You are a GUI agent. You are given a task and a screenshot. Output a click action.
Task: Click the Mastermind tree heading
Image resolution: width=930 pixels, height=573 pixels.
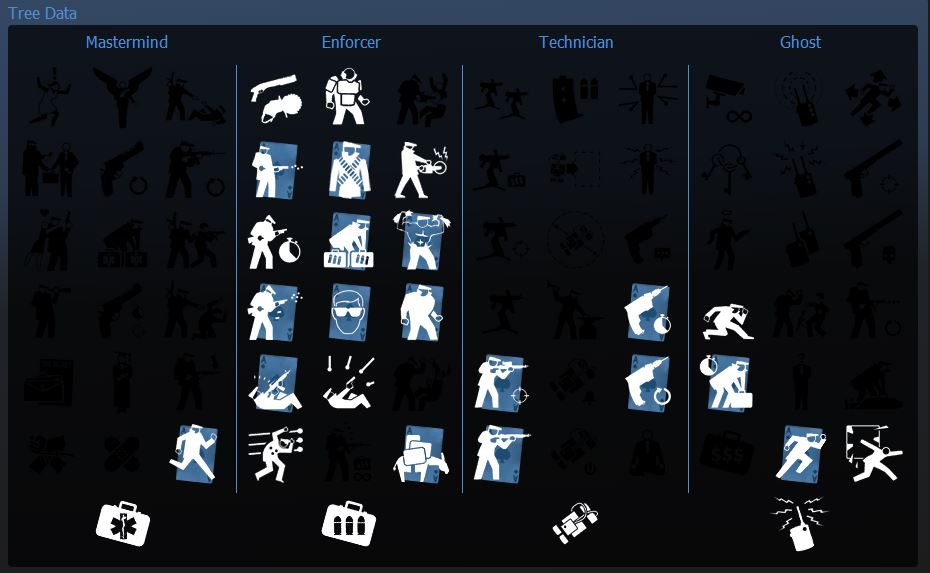pyautogui.click(x=126, y=42)
